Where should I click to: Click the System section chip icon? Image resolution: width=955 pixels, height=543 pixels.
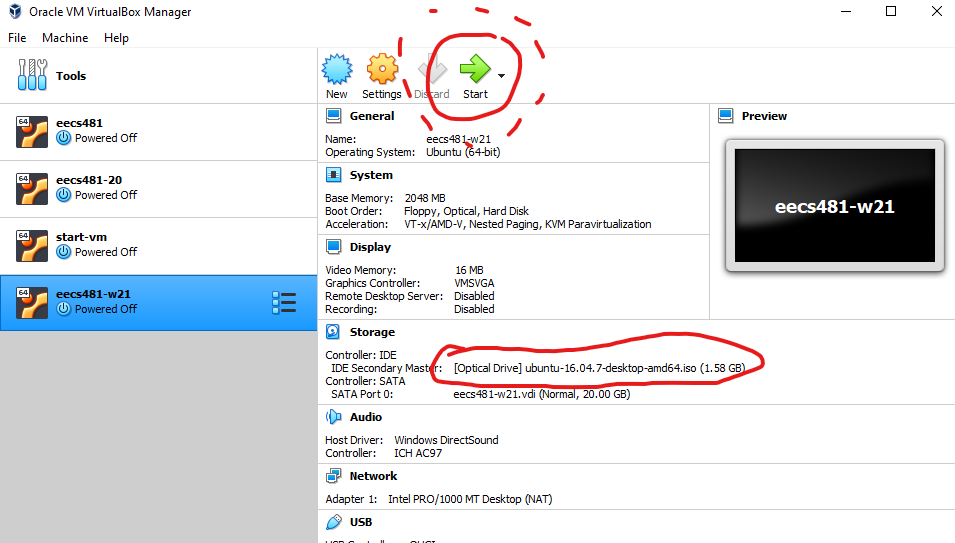point(333,175)
